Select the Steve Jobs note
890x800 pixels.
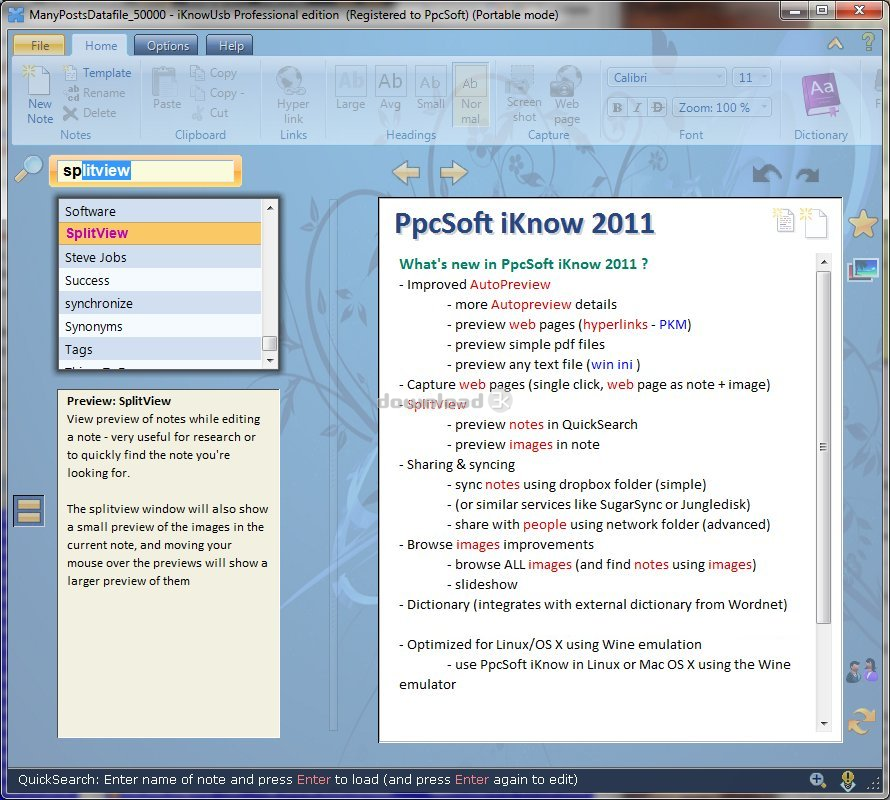click(159, 257)
